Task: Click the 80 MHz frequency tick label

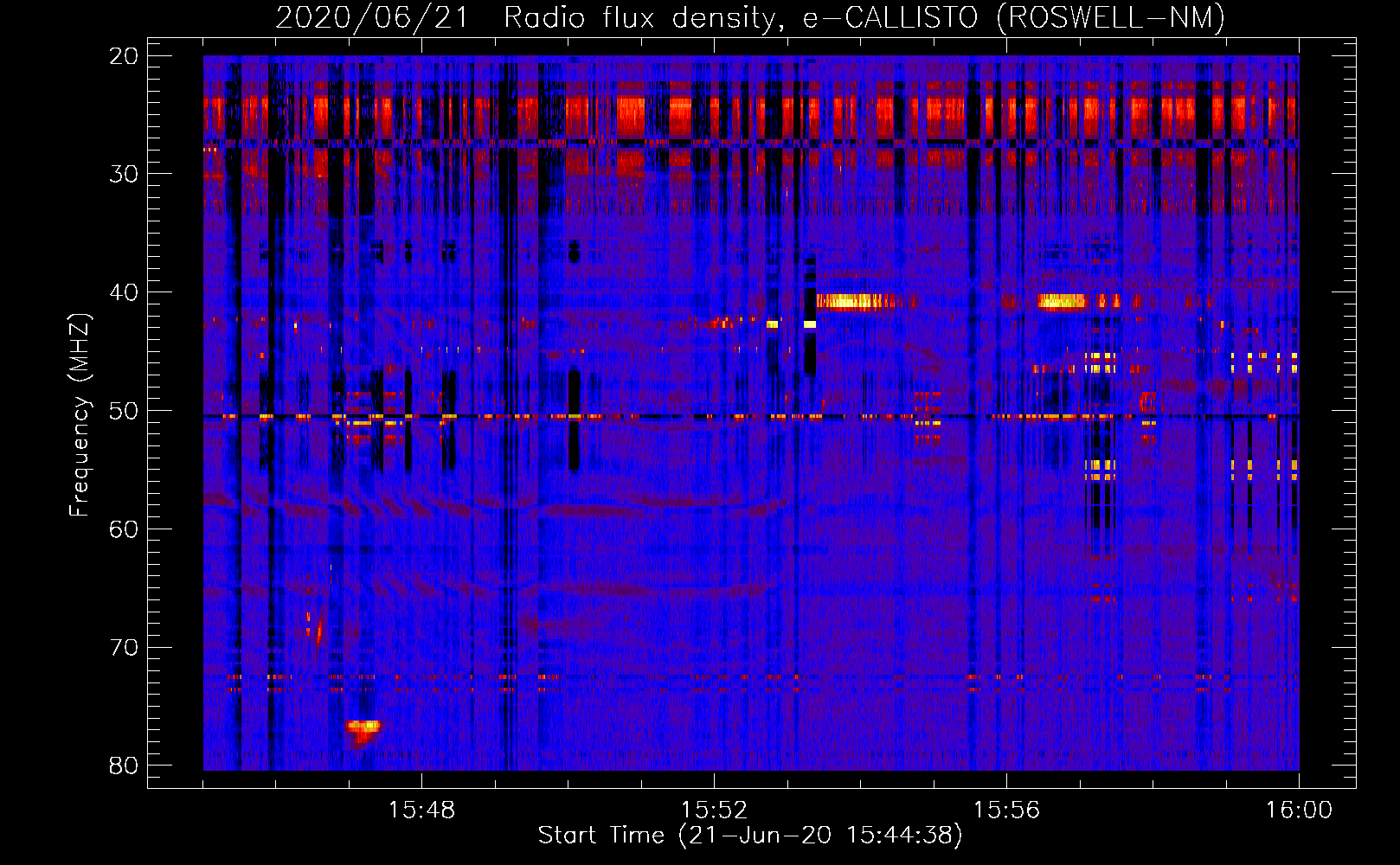Action: (124, 766)
